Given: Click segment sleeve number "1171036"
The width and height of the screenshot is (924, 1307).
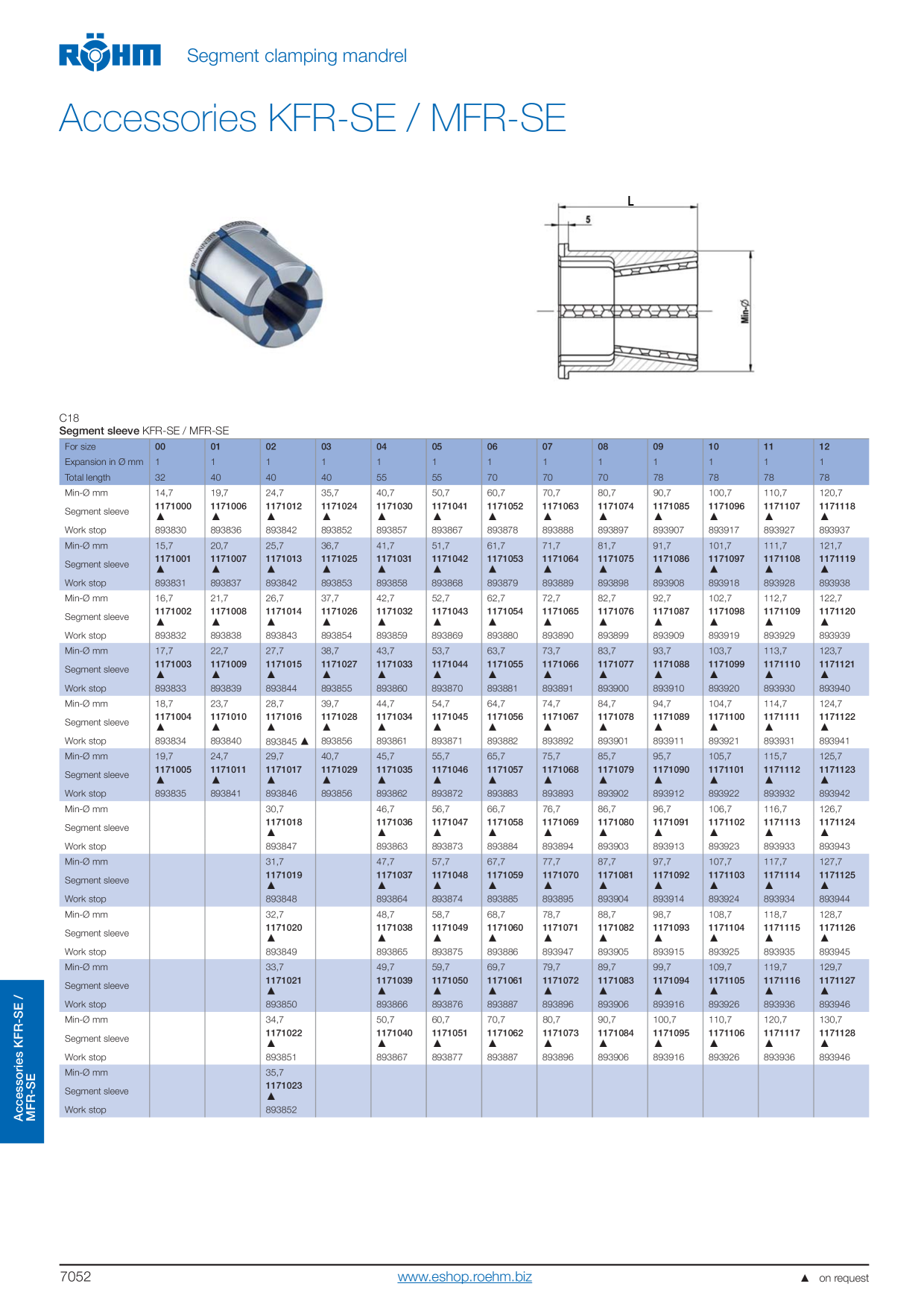Looking at the screenshot, I should (394, 823).
